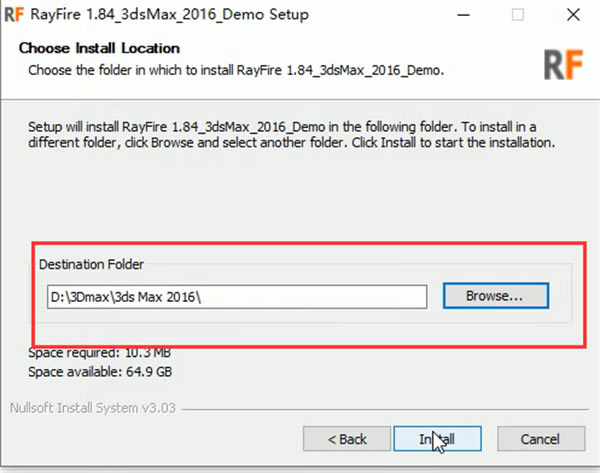Click the 'Setup will install RayFire' instruction paragraph

click(x=291, y=135)
